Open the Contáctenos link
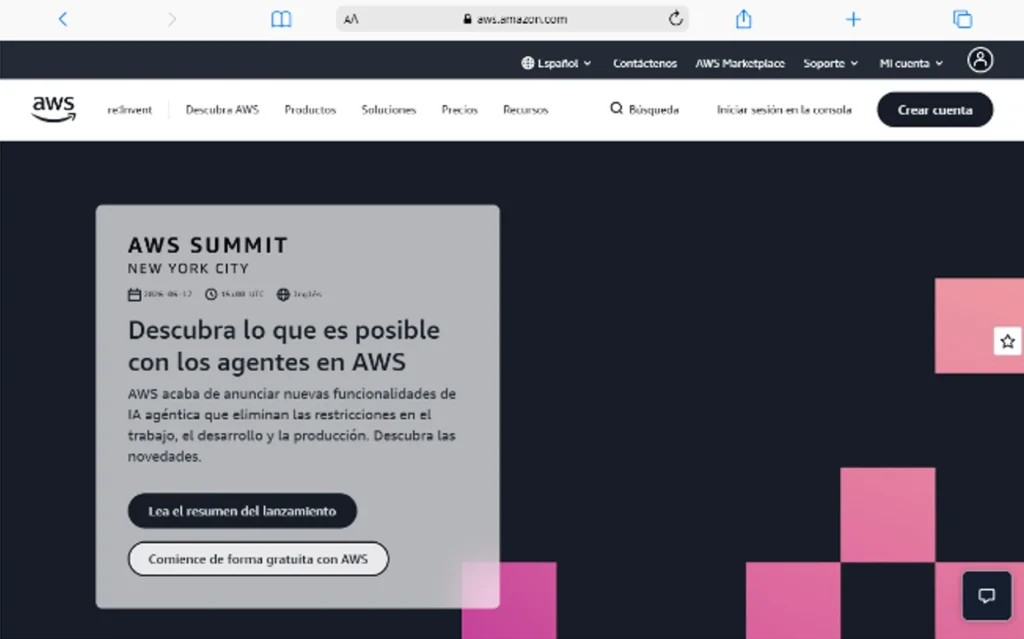 coord(645,63)
